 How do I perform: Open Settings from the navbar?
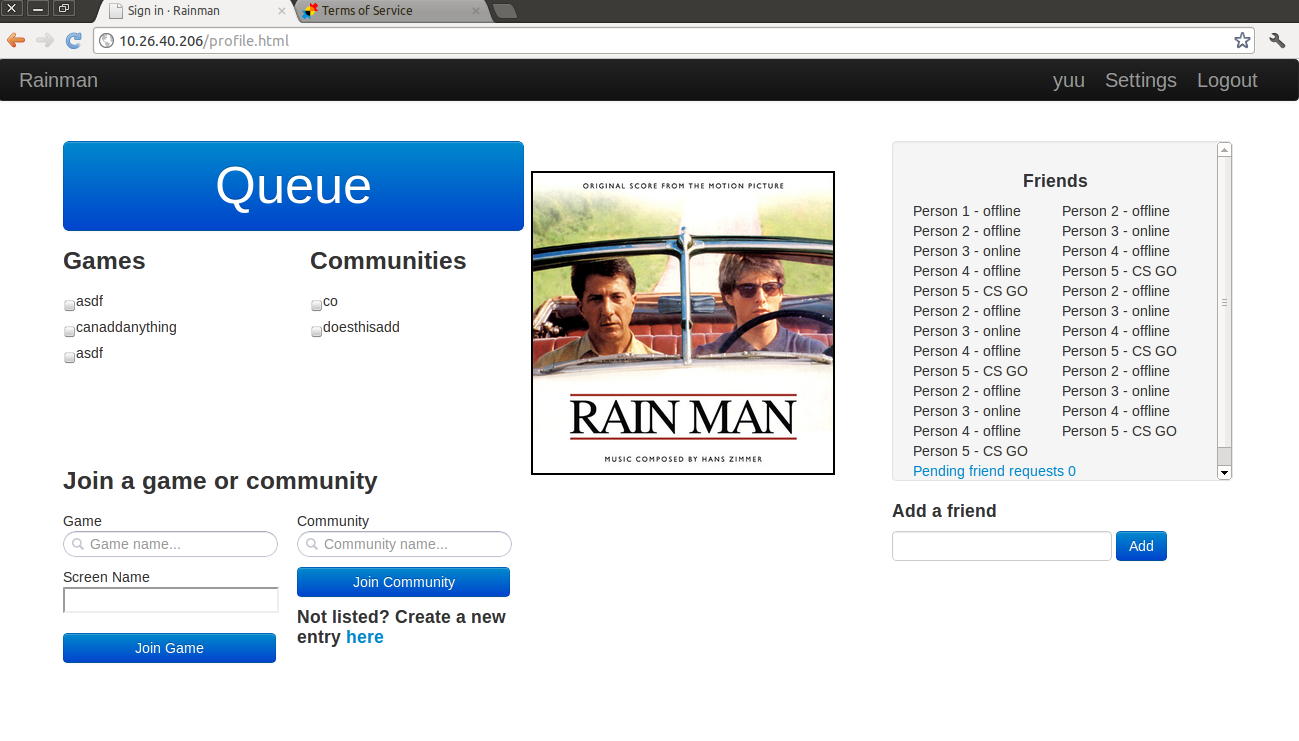click(x=1141, y=80)
